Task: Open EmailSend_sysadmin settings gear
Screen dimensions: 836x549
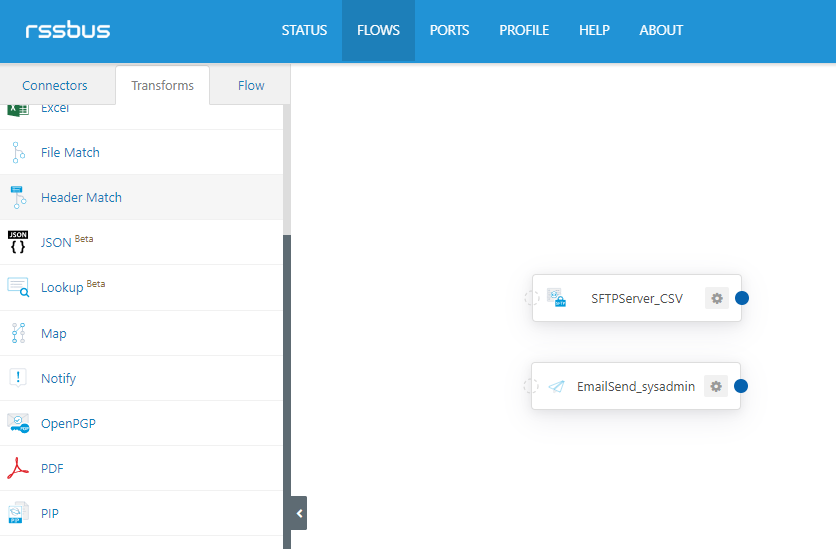Action: click(716, 386)
